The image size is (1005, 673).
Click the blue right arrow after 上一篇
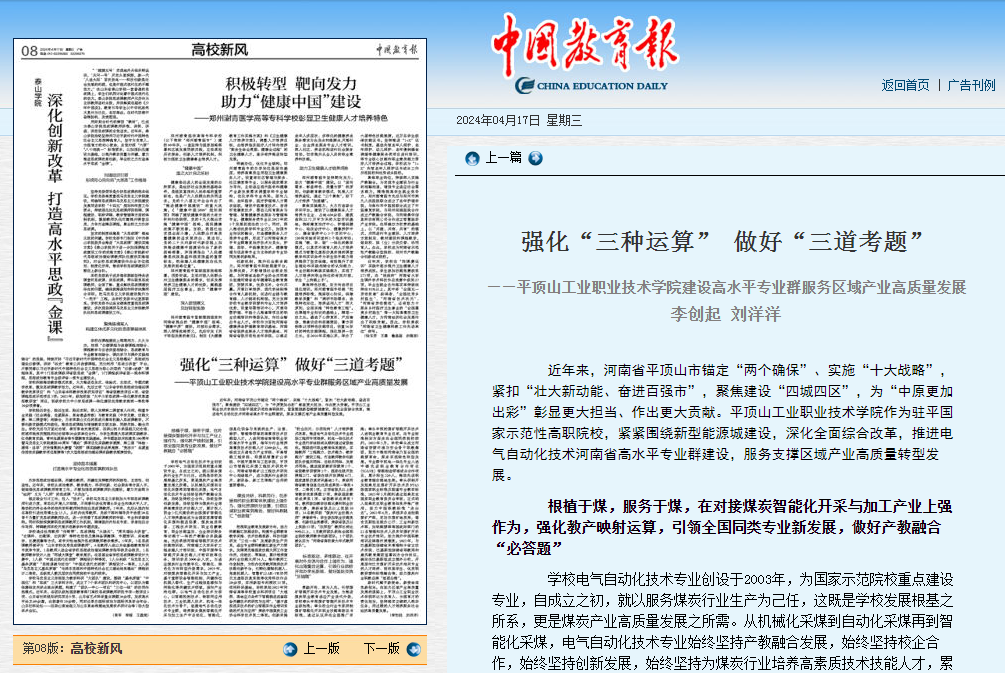click(535, 158)
